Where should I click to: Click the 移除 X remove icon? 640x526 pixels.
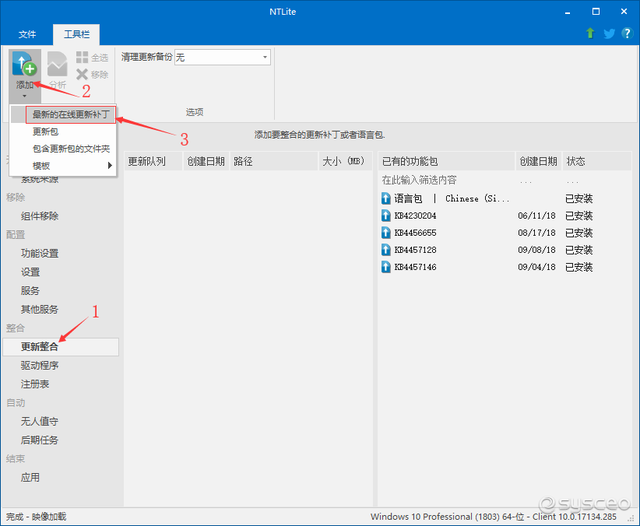pos(82,74)
